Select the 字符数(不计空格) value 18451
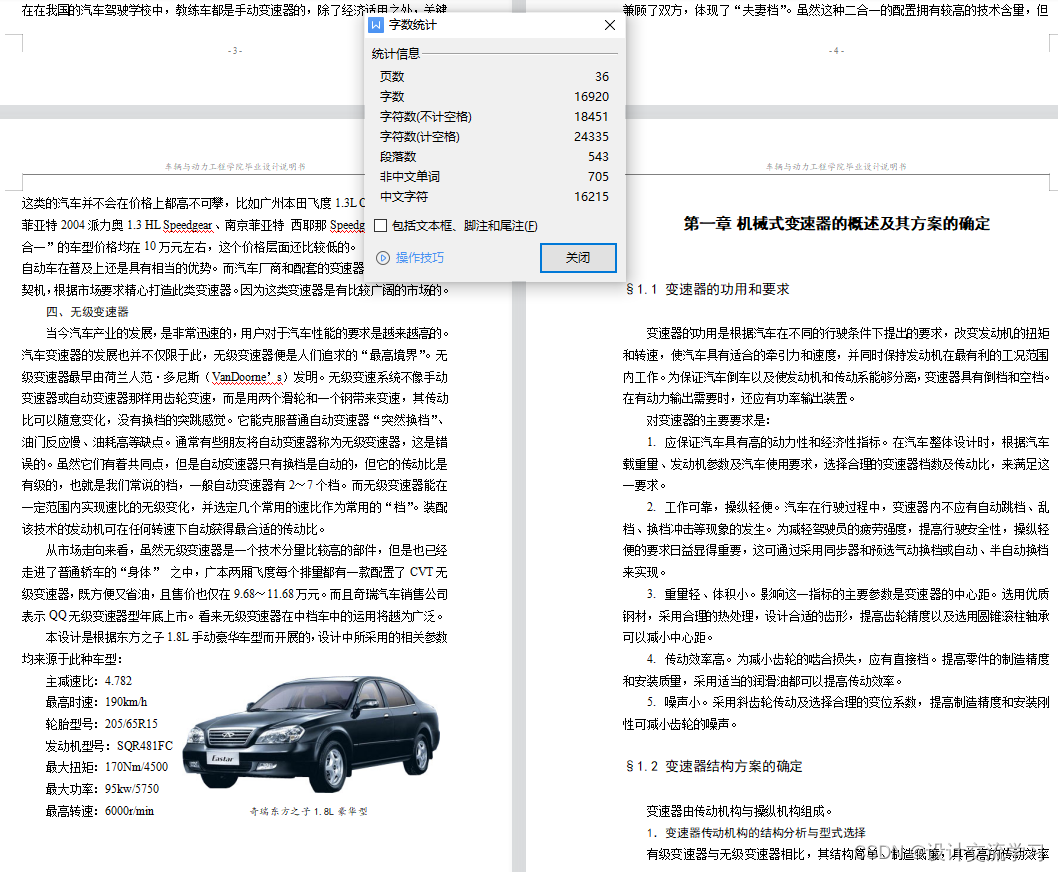The width and height of the screenshot is (1058, 872). (x=591, y=117)
